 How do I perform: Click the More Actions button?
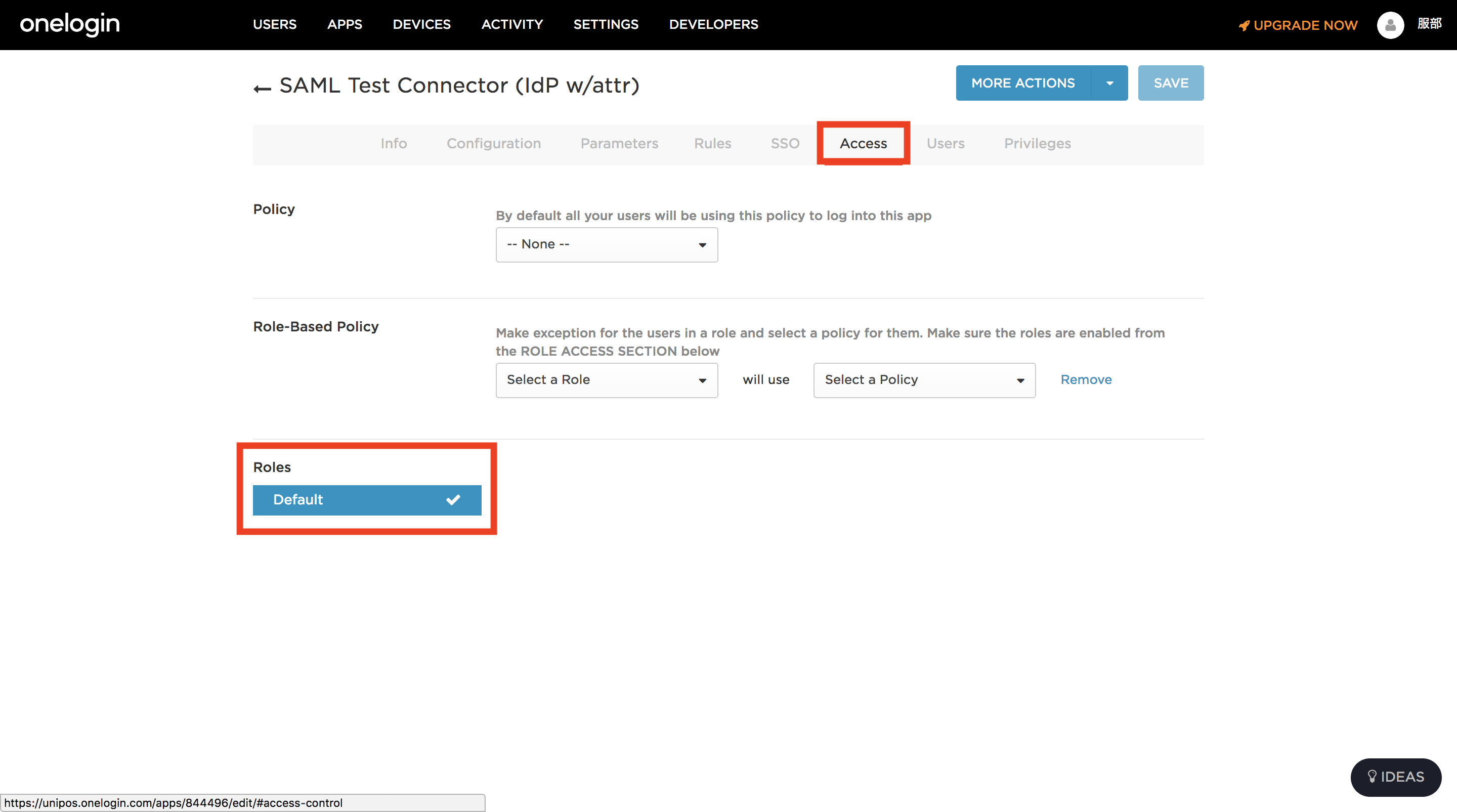[1022, 83]
